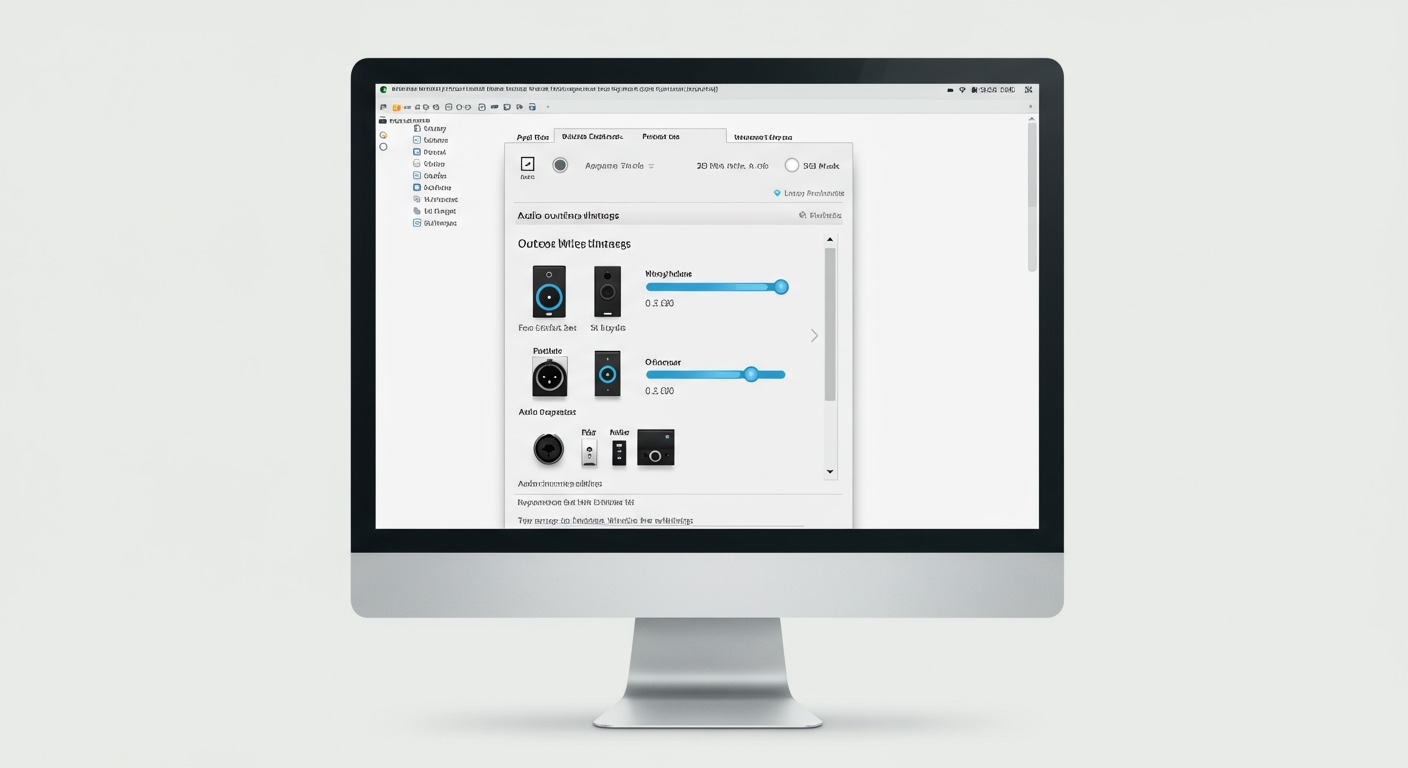Click the round combo jack connector icon
The height and width of the screenshot is (768, 1408).
(548, 450)
